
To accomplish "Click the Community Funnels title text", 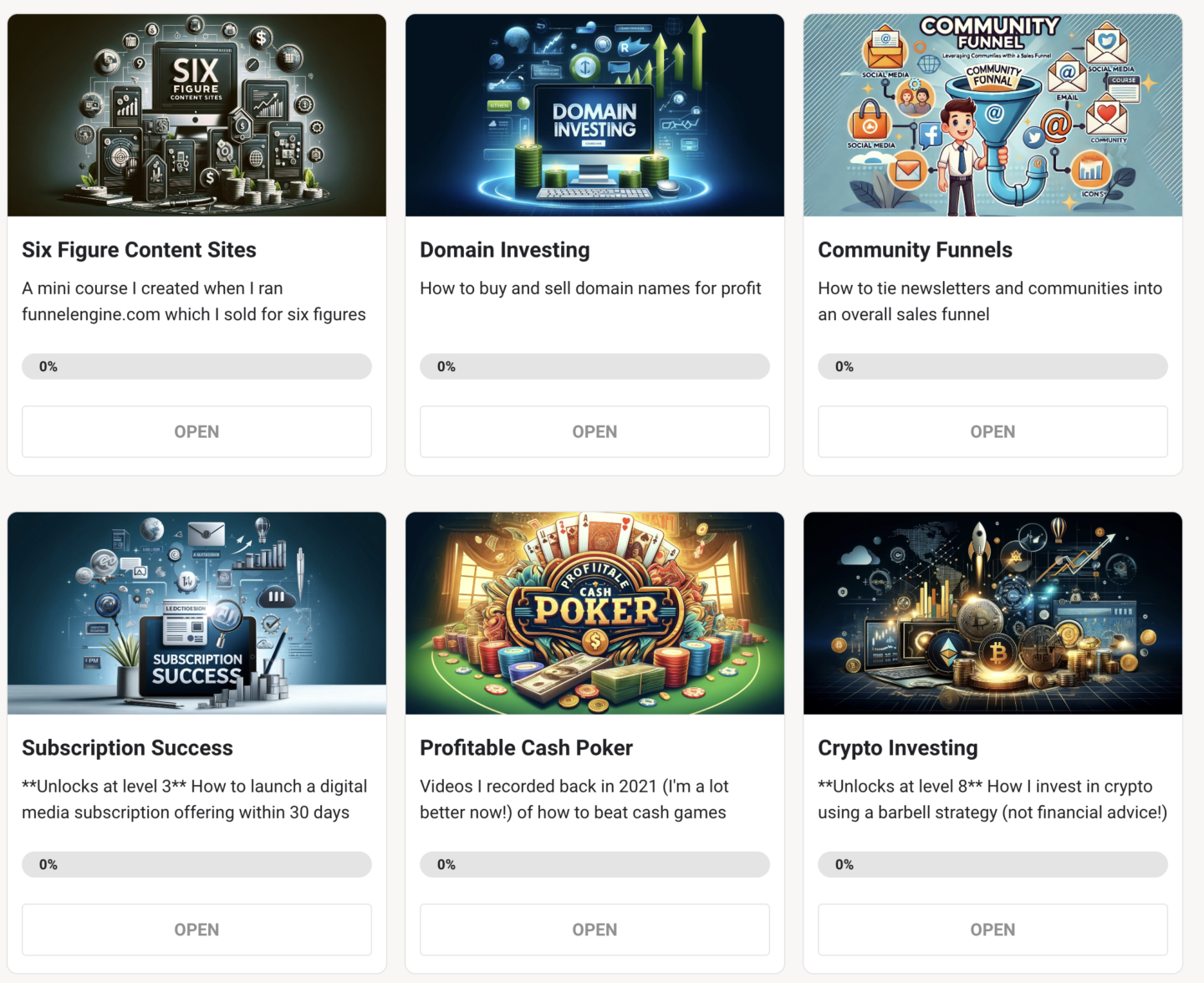I will point(915,250).
